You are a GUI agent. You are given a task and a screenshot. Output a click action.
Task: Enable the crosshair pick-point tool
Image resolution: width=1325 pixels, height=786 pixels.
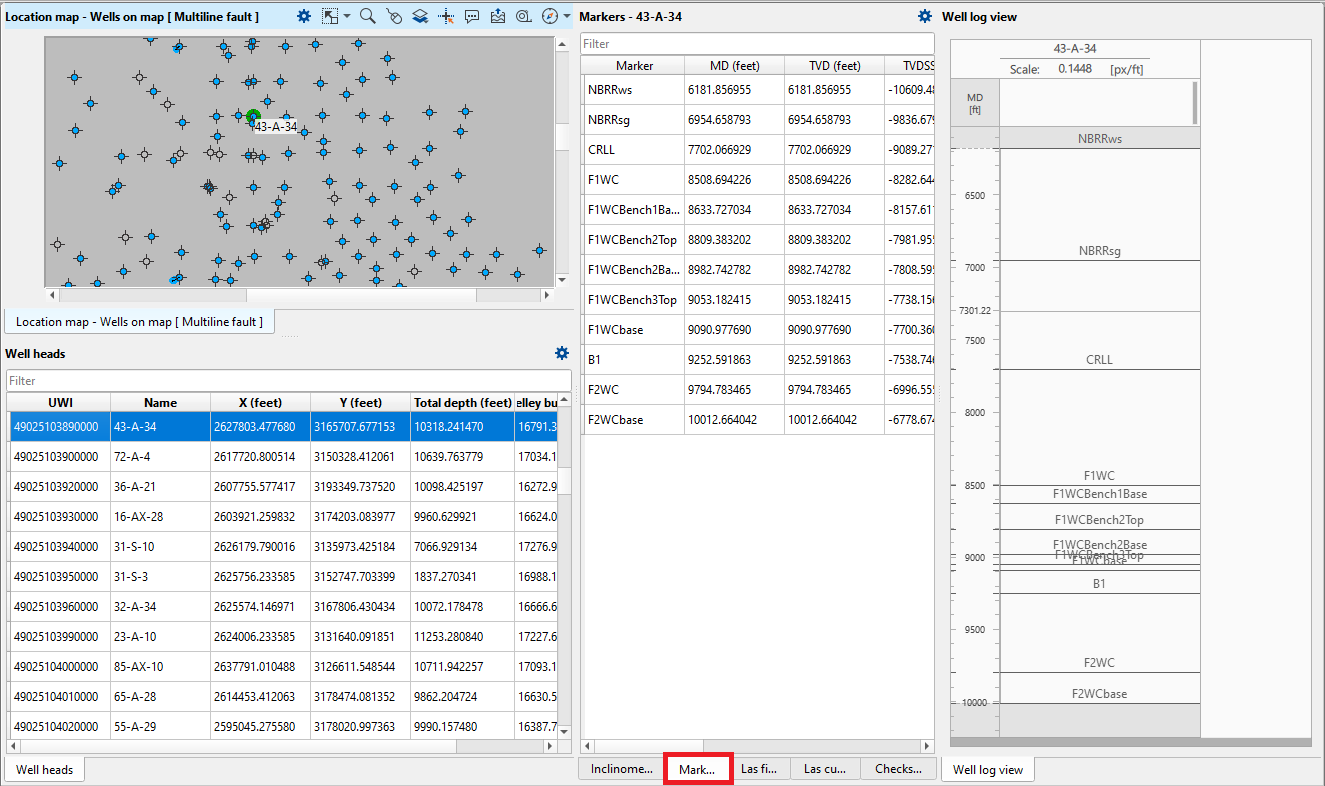click(446, 17)
